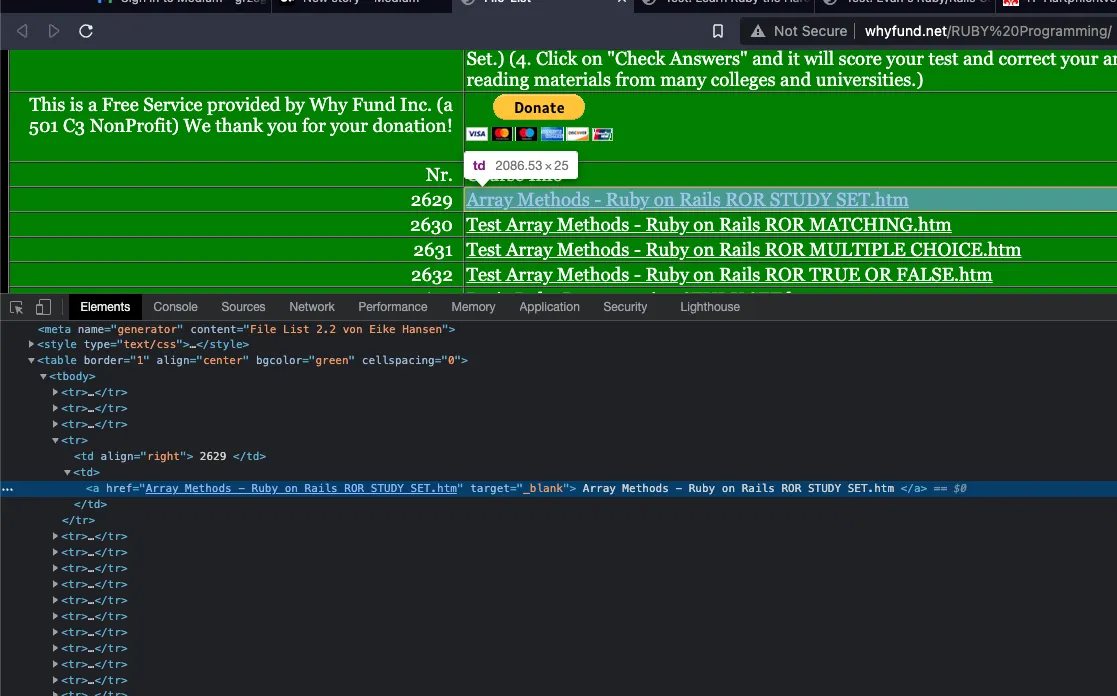Click the browser reload icon
Viewport: 1117px width, 696px height.
click(x=86, y=31)
